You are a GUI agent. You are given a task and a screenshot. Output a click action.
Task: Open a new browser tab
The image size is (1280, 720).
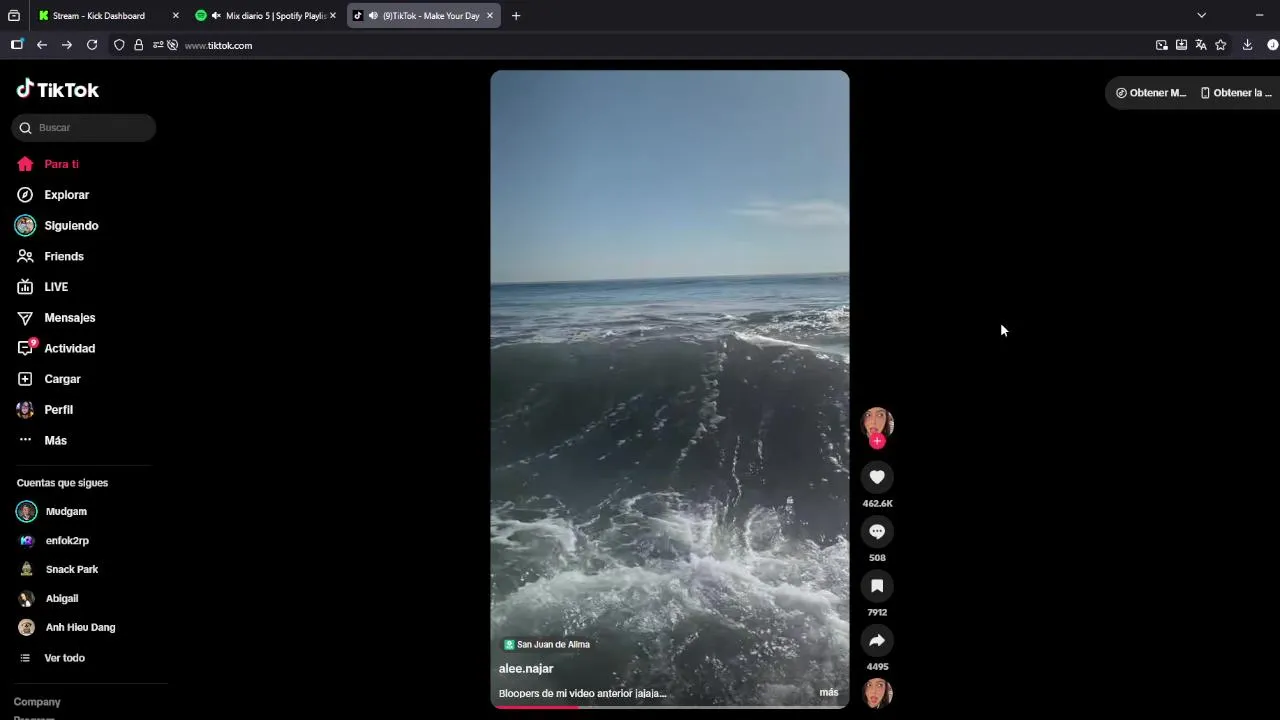(516, 16)
